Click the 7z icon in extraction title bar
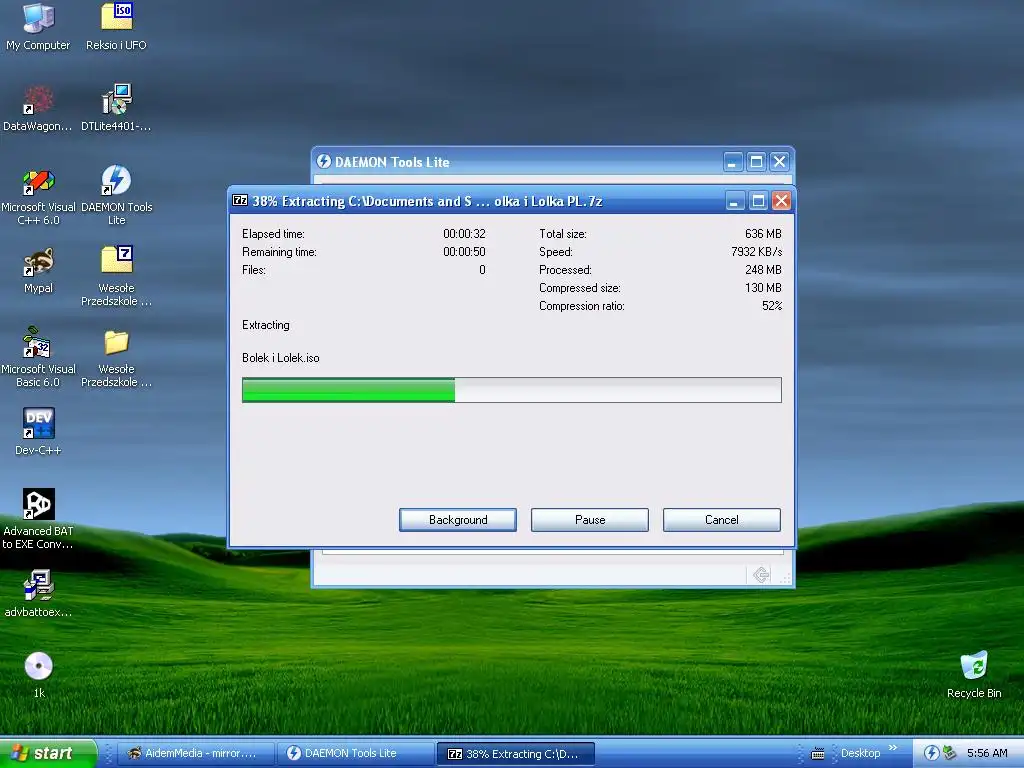Screen dimensions: 1024x768 tap(240, 200)
